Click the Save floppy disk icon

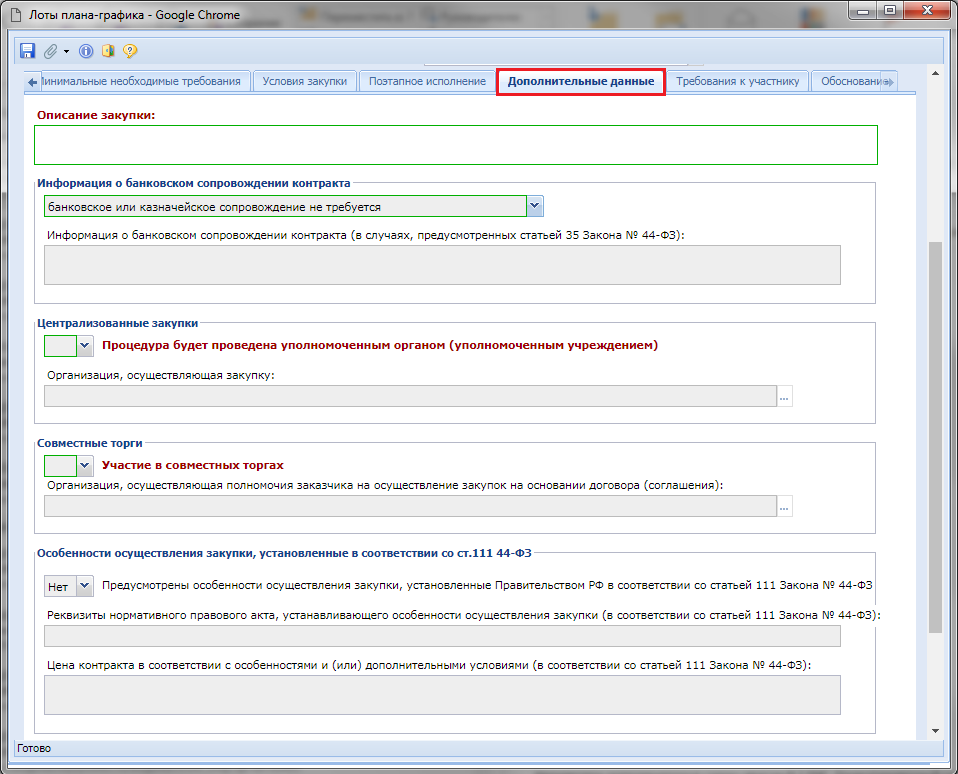[x=27, y=51]
